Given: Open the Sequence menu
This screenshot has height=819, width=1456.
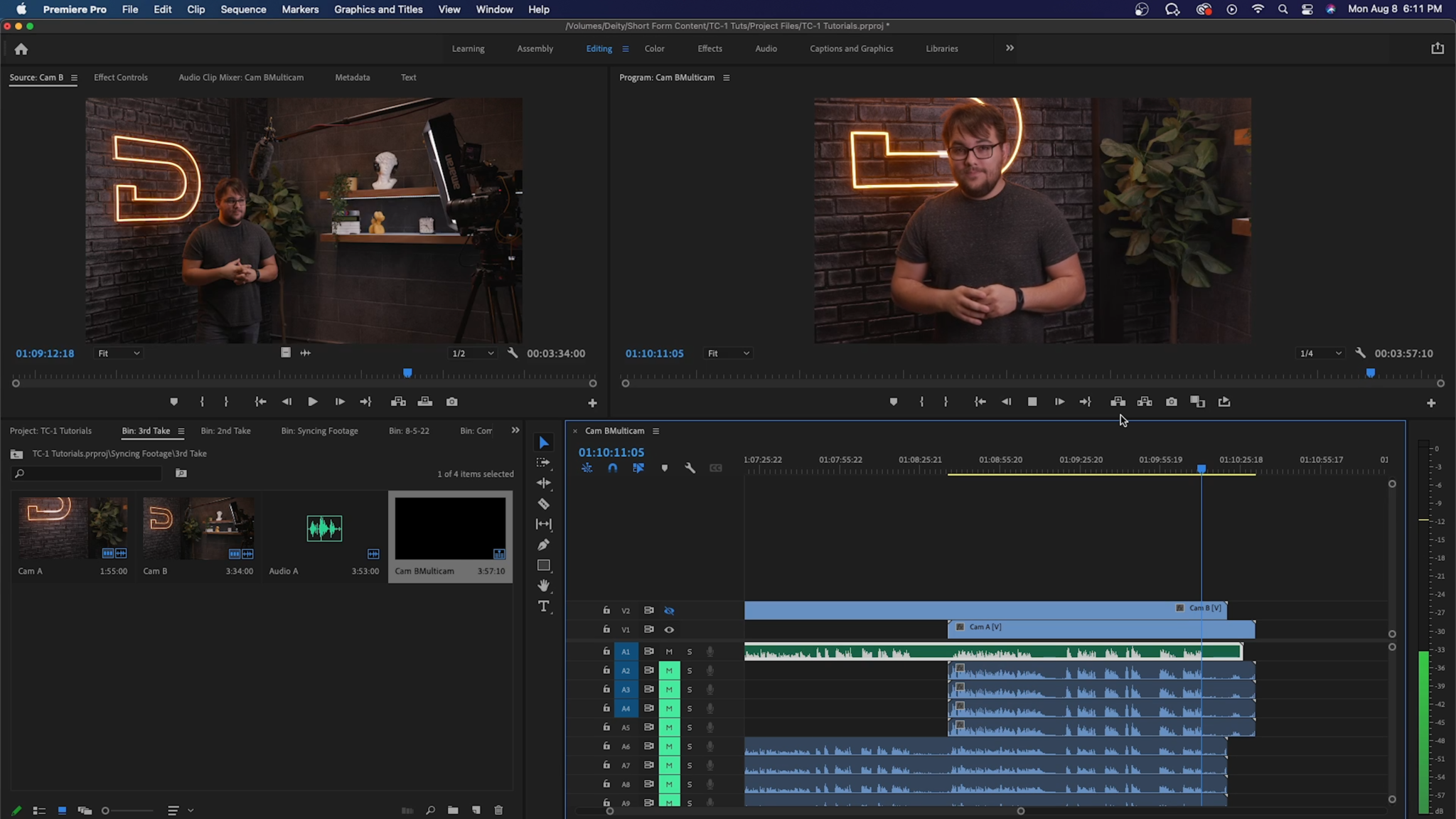Looking at the screenshot, I should pyautogui.click(x=243, y=9).
